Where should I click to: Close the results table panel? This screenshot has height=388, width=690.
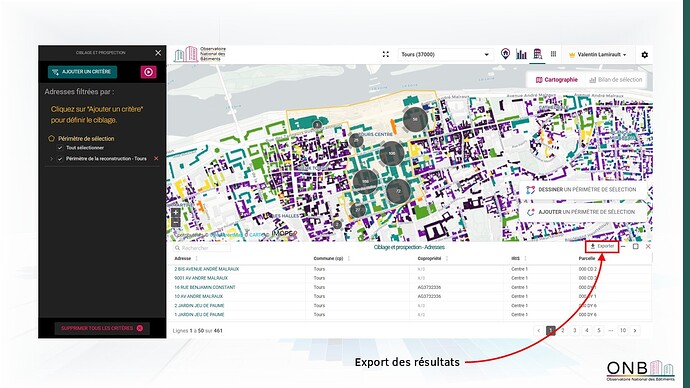[648, 246]
